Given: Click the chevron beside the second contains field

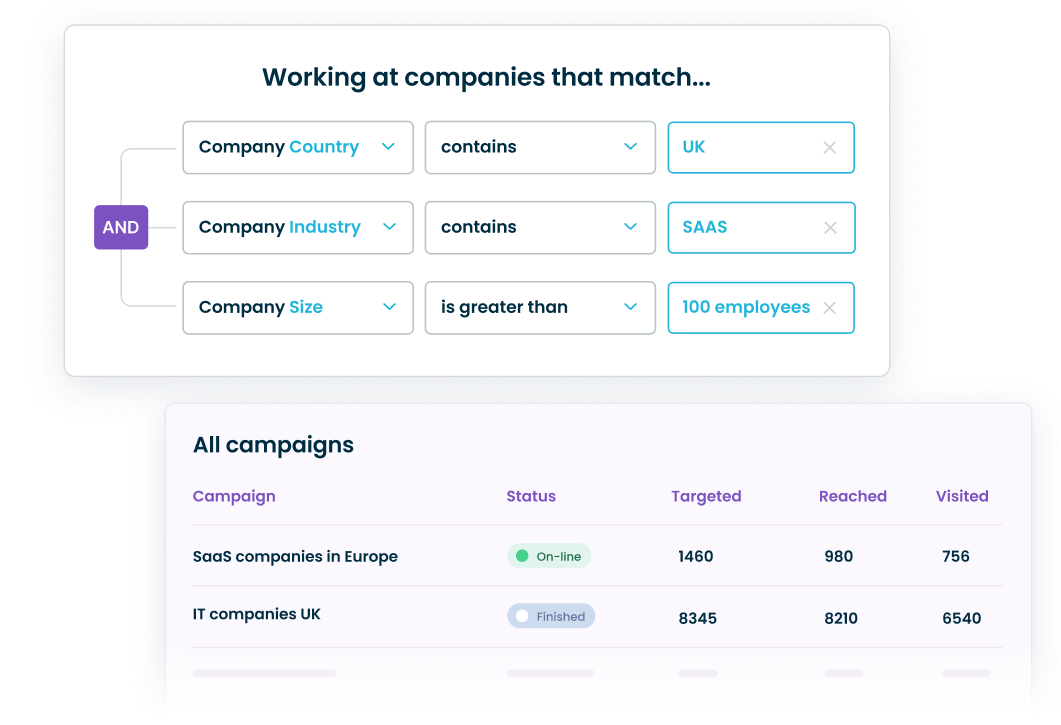Looking at the screenshot, I should point(632,227).
